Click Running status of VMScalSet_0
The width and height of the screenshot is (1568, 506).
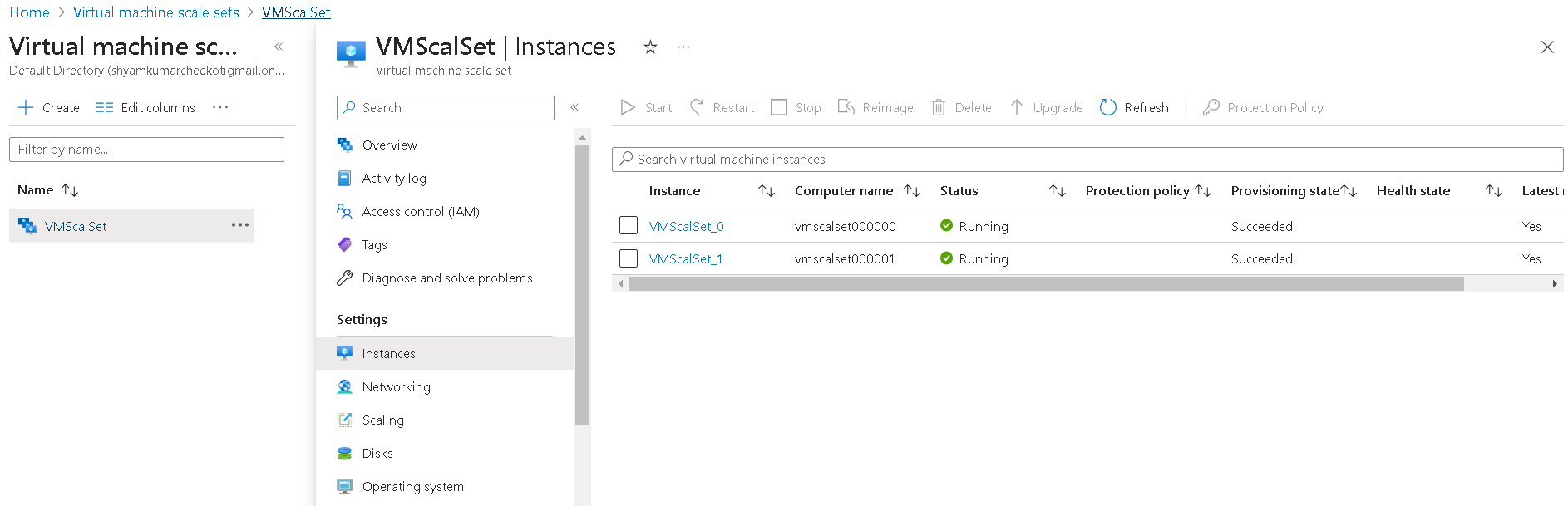pyautogui.click(x=974, y=226)
